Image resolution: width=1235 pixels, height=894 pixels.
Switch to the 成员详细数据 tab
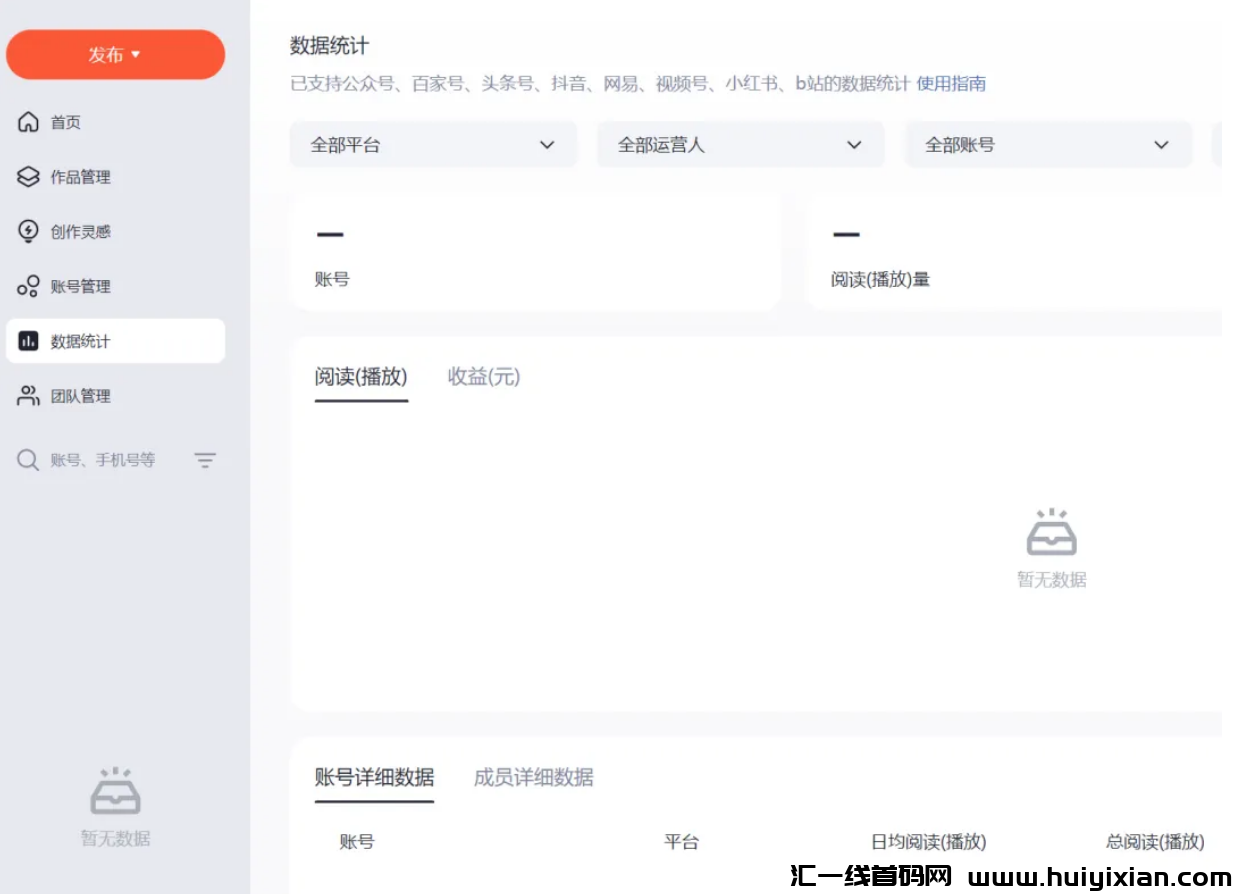pos(535,776)
